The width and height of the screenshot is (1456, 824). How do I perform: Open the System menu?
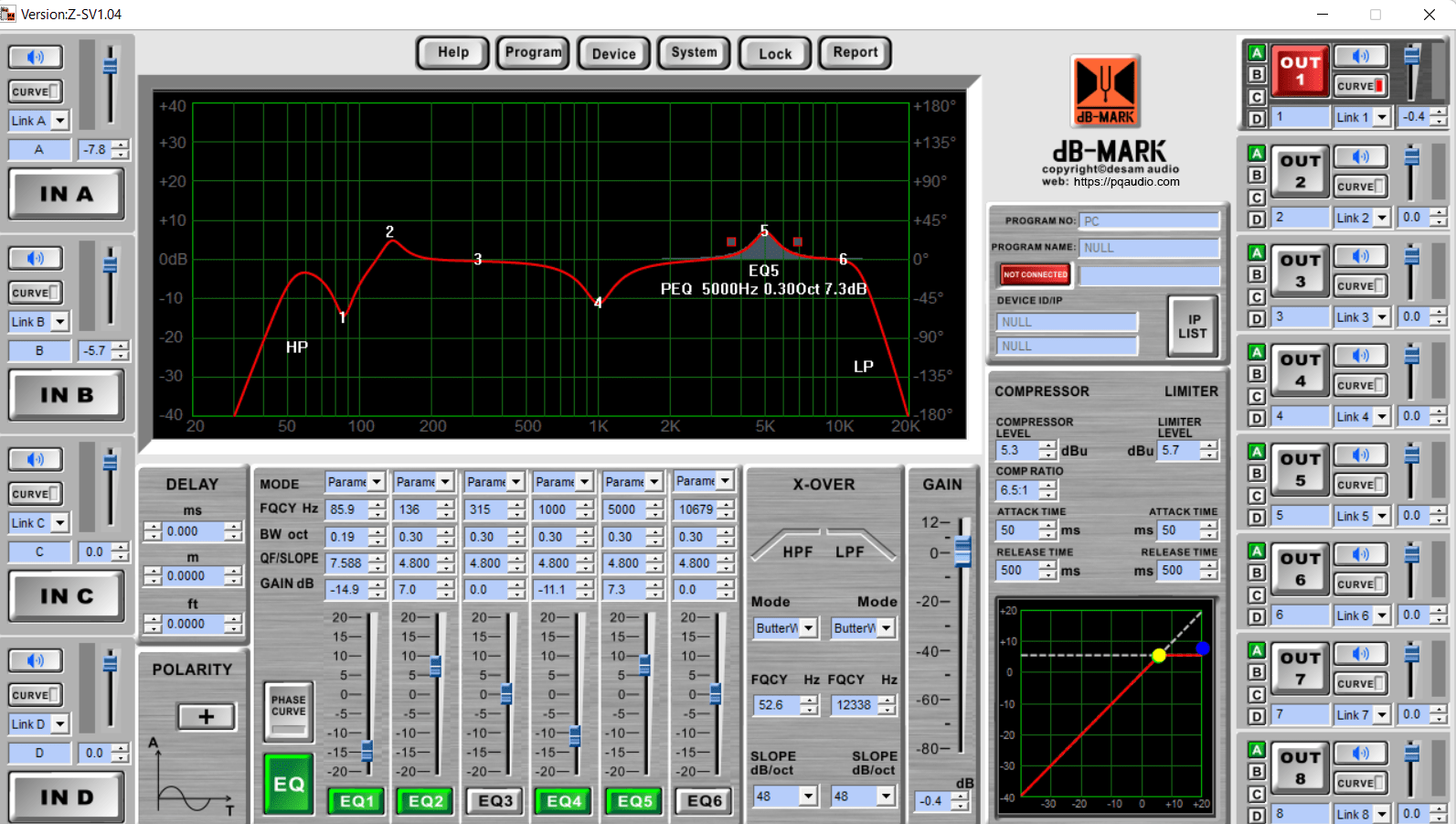point(694,53)
